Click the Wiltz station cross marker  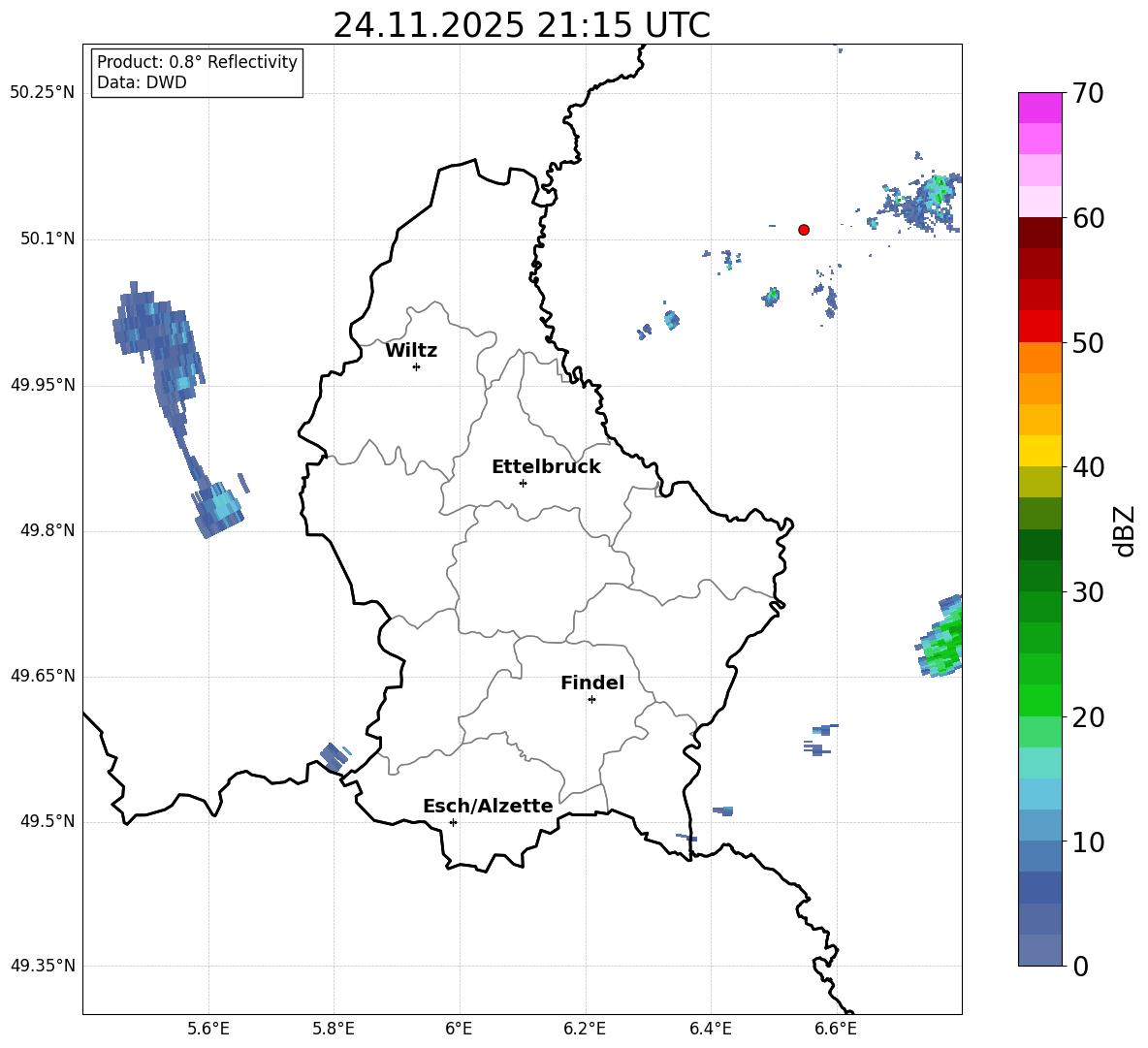(x=417, y=366)
